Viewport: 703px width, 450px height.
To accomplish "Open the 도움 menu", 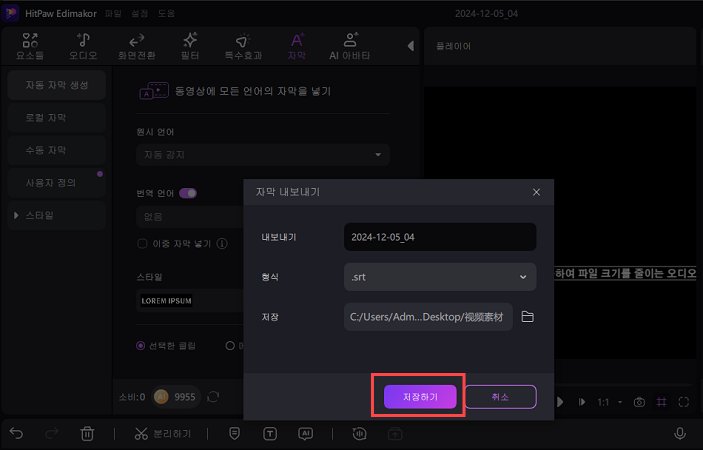I will point(166,13).
